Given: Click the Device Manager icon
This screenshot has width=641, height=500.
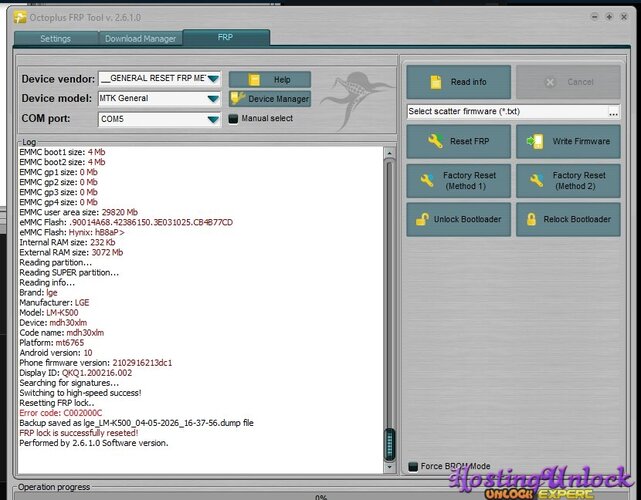Looking at the screenshot, I should click(x=238, y=99).
